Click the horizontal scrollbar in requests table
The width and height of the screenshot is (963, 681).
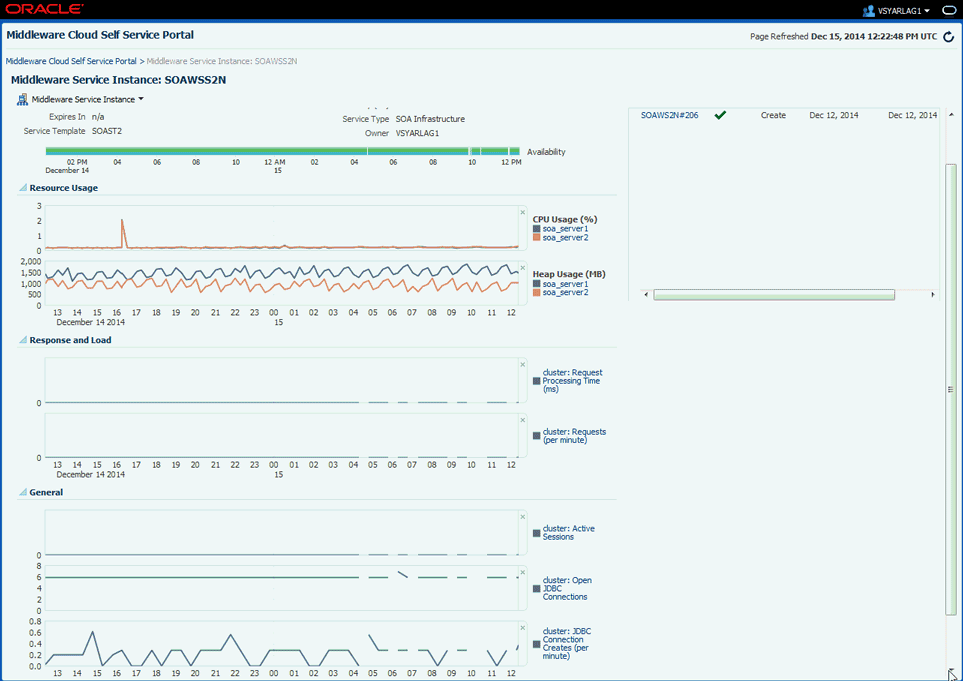pos(774,295)
